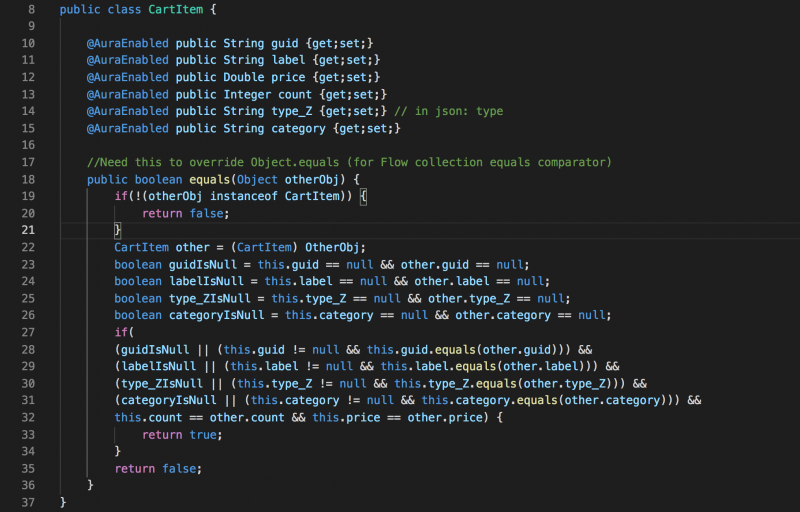800x512 pixels.
Task: Click line number 21 in the gutter
Action: pyautogui.click(x=28, y=230)
